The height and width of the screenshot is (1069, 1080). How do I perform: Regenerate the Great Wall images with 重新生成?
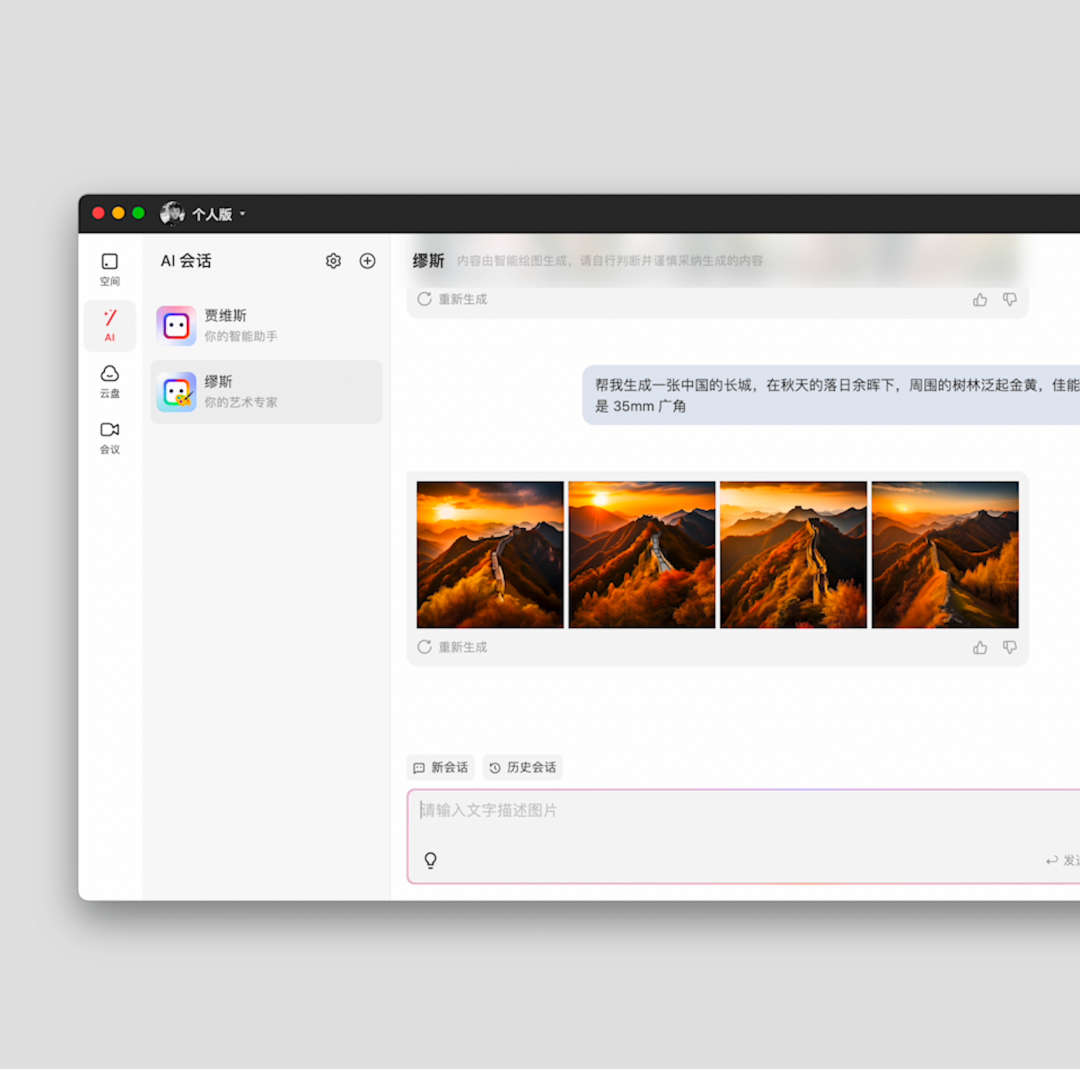pos(452,647)
